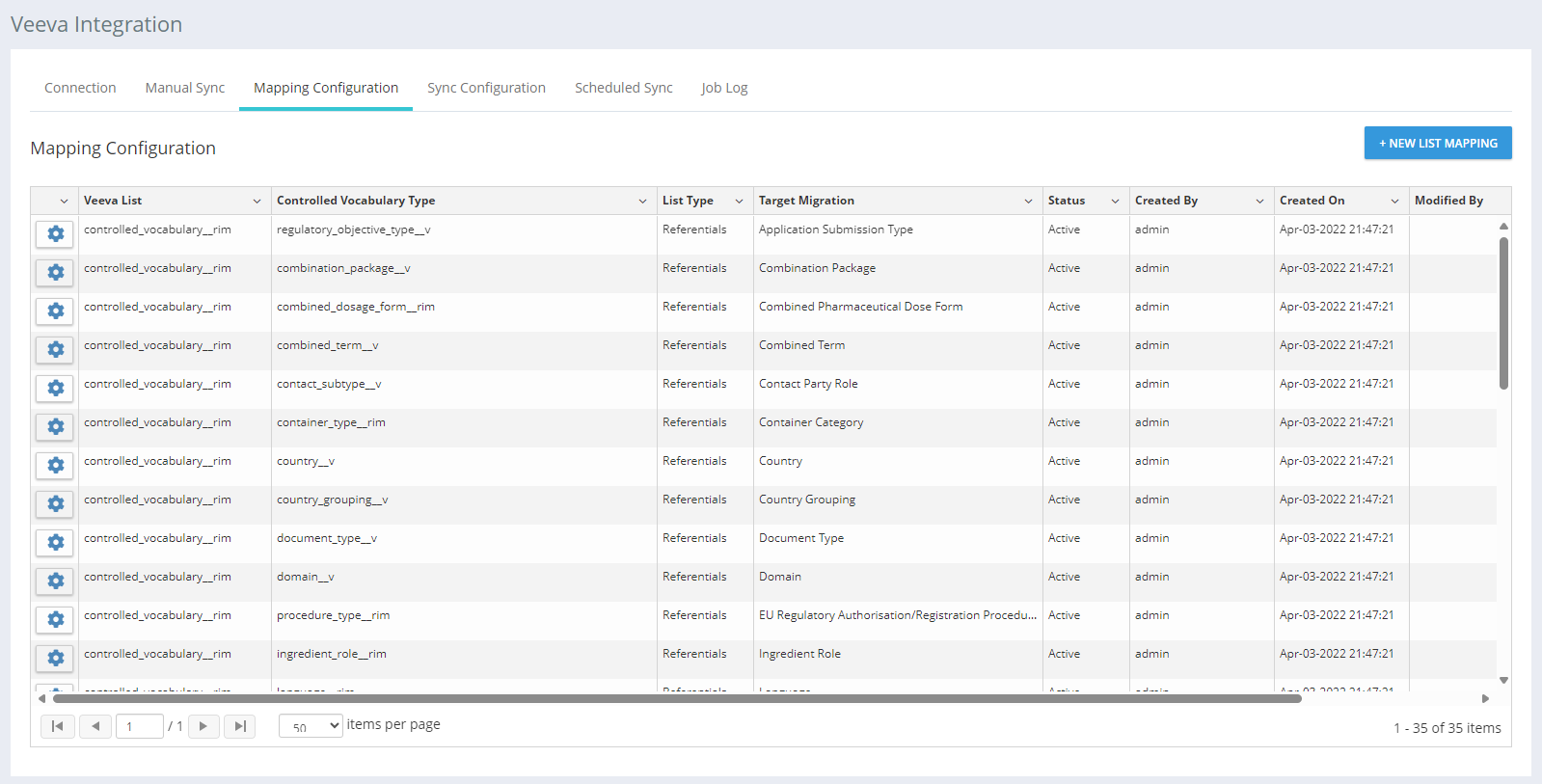Click gear icon for regulatory_objective_type__v row
This screenshot has width=1542, height=784.
(55, 234)
